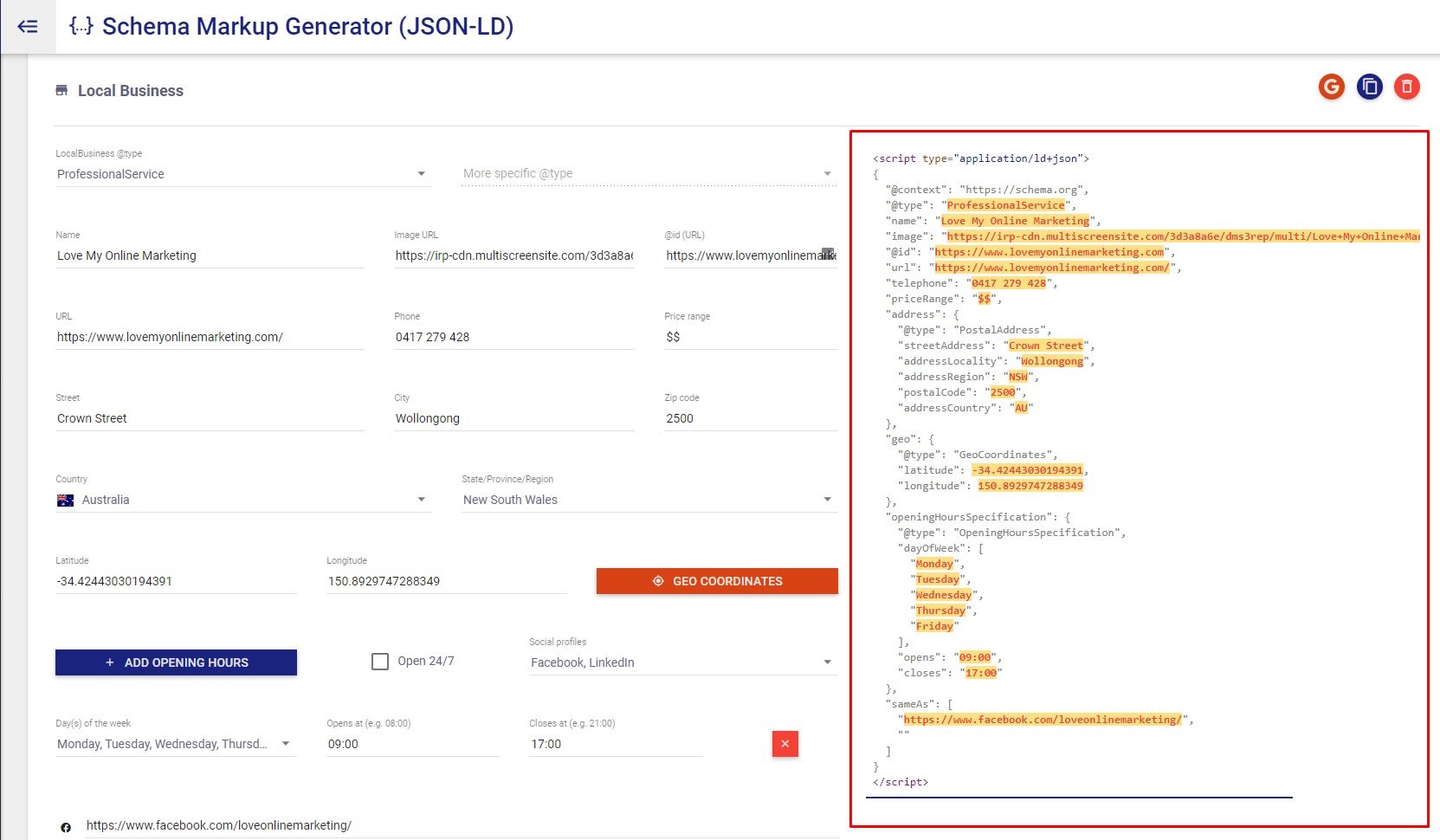Click the ADD OPENING HOURS button
Viewport: 1440px width, 840px height.
click(x=176, y=662)
